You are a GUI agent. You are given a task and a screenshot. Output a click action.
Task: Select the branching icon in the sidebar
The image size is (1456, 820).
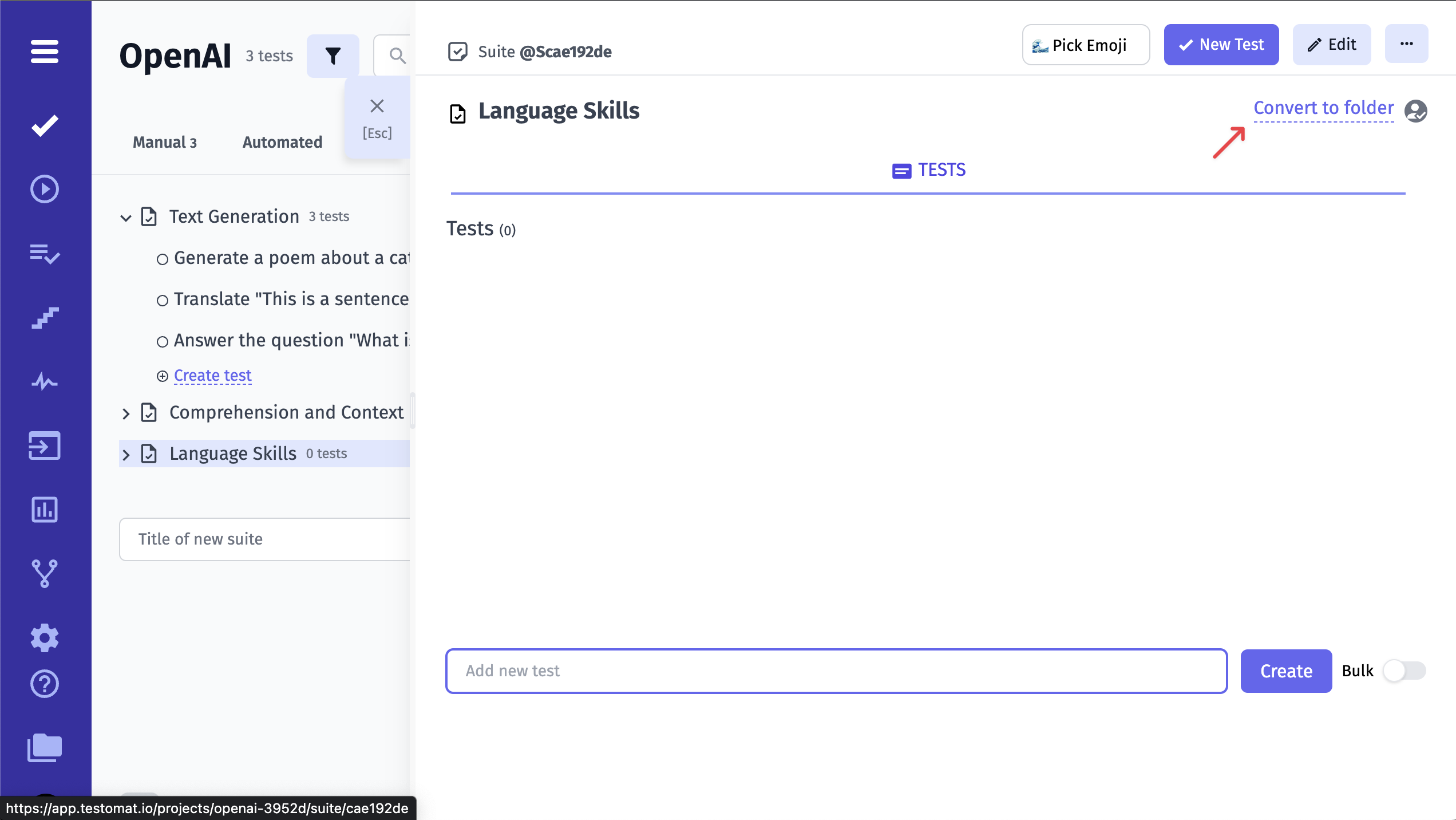coord(45,573)
